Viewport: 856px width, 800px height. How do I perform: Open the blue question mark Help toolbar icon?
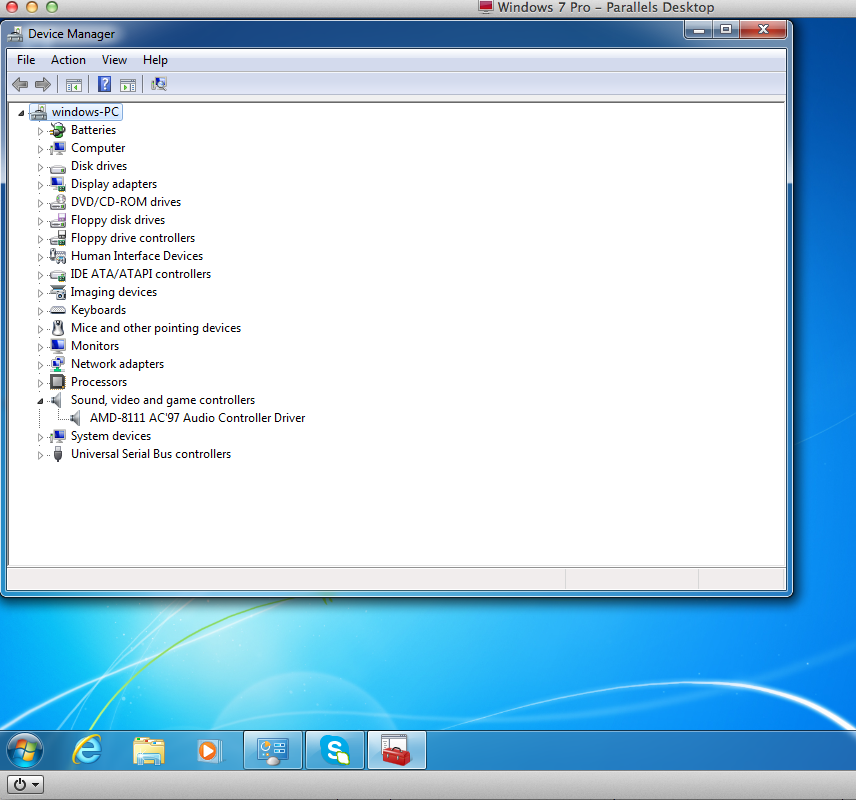[x=104, y=85]
